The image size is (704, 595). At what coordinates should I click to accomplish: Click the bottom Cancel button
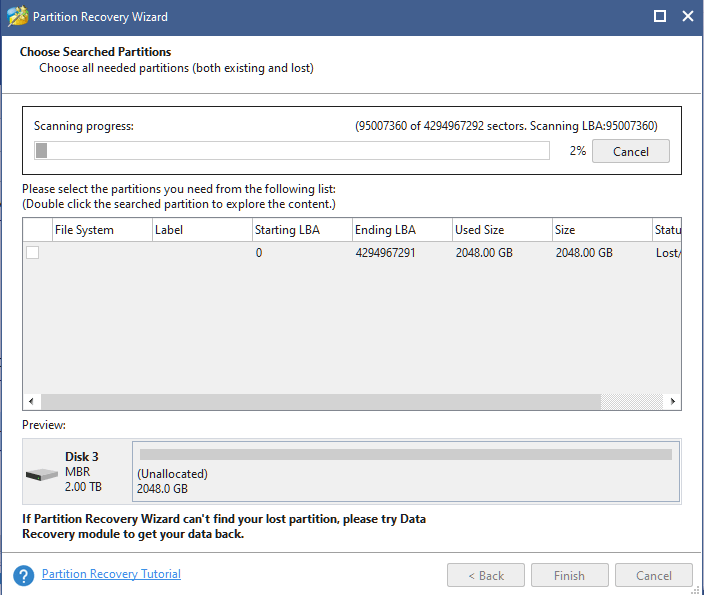click(x=653, y=575)
